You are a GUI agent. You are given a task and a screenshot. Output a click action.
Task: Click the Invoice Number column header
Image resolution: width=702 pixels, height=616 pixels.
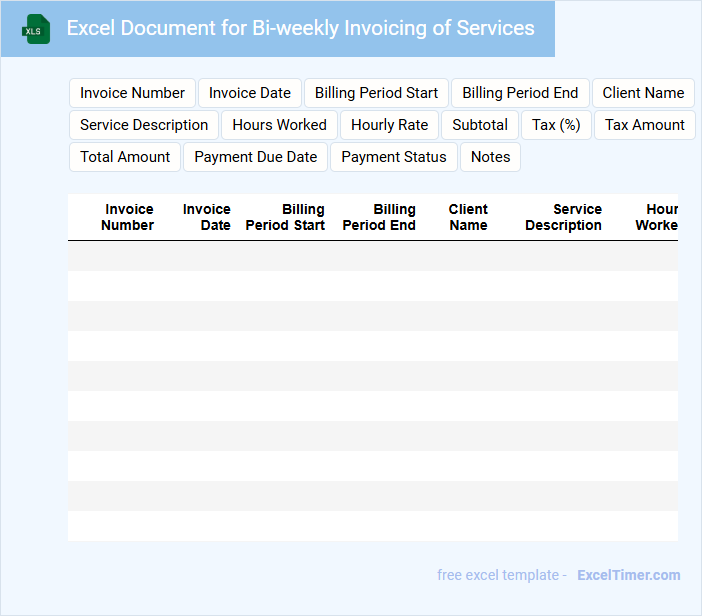(x=128, y=217)
